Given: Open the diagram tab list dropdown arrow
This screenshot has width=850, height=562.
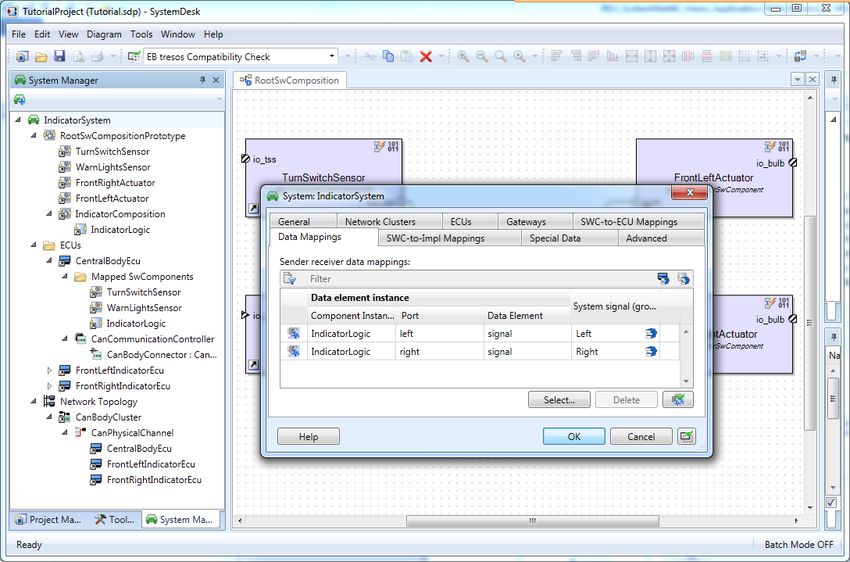Looking at the screenshot, I should pyautogui.click(x=797, y=80).
